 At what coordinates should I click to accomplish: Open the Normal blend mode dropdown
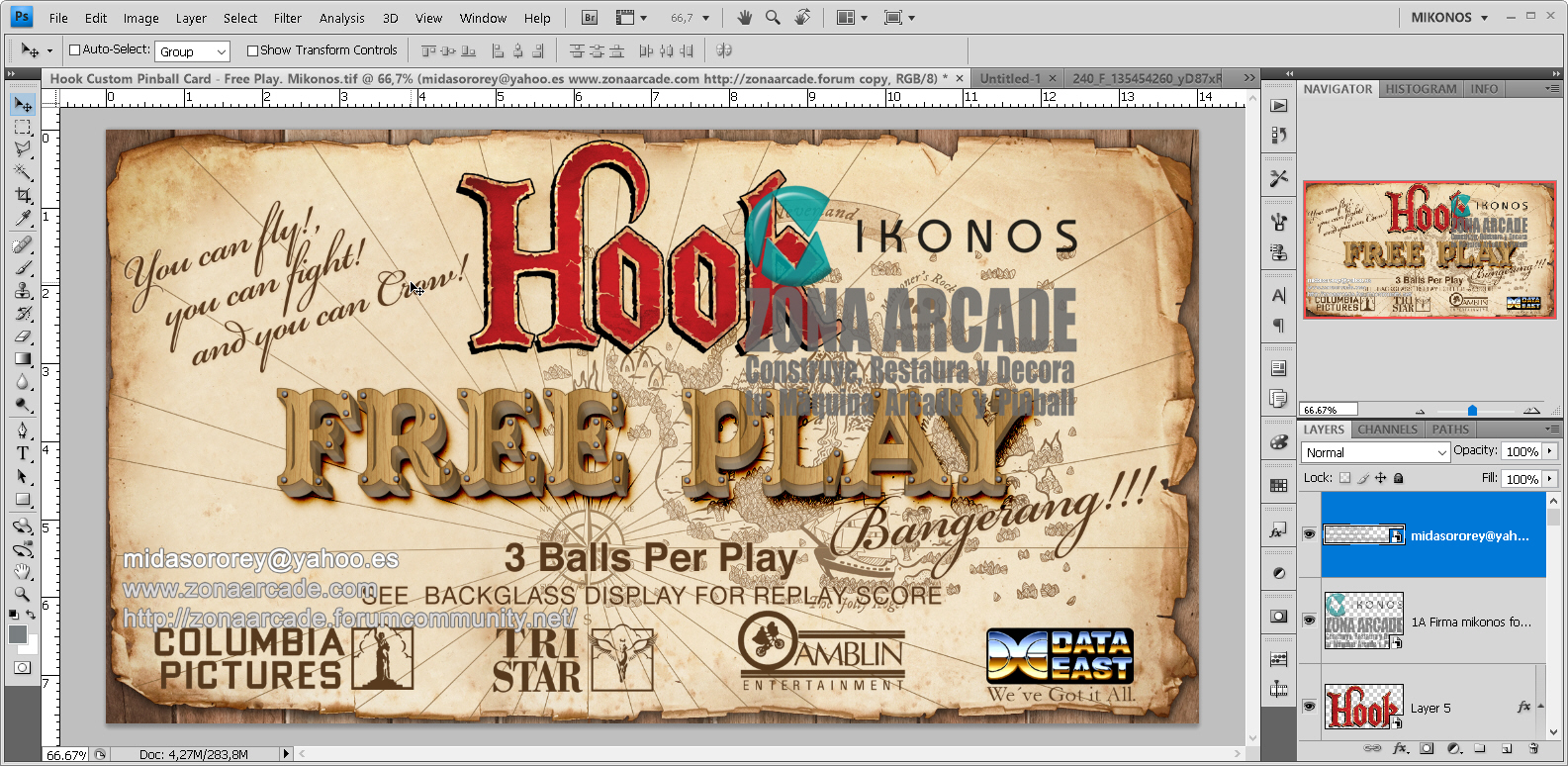coord(1375,452)
